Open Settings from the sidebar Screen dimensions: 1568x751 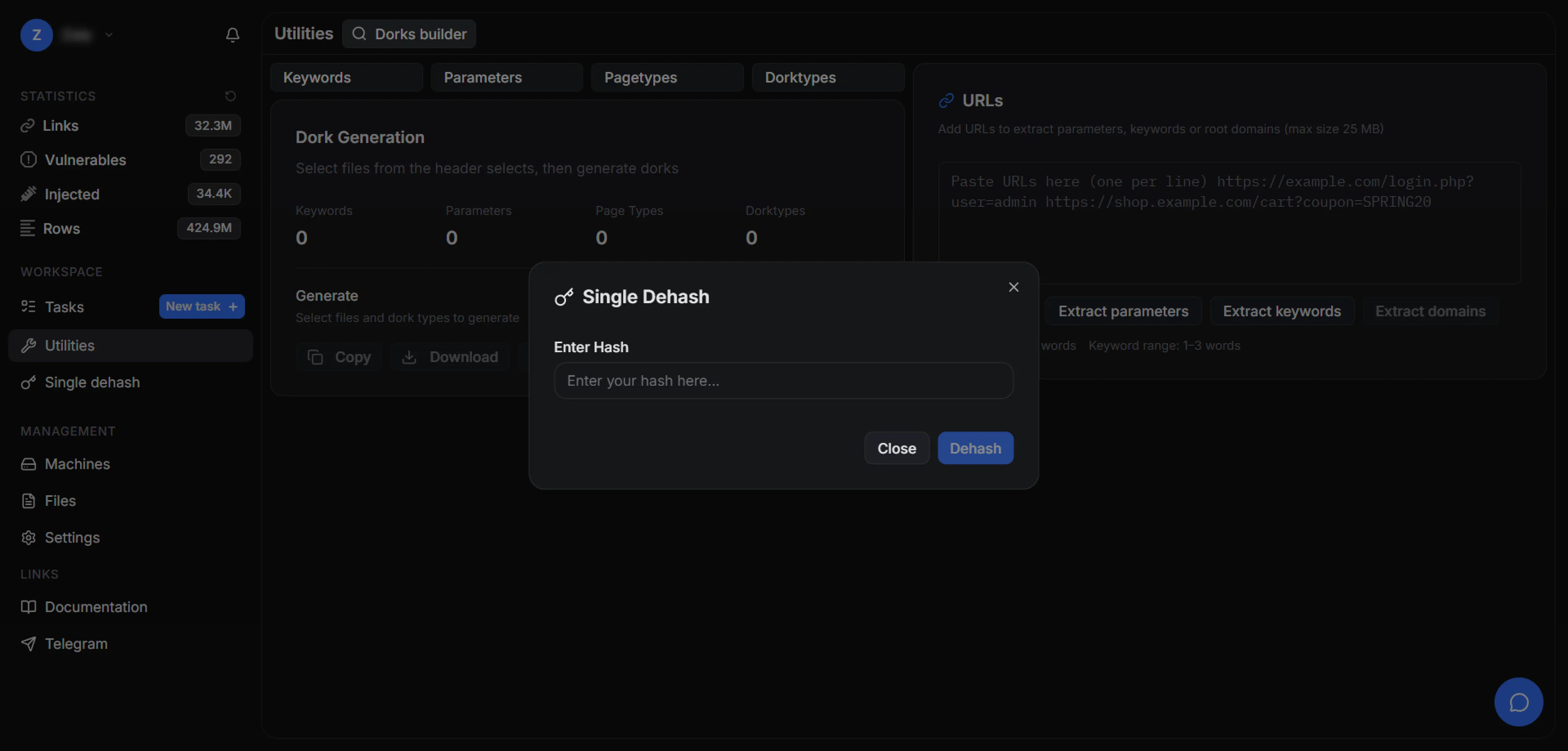(72, 537)
